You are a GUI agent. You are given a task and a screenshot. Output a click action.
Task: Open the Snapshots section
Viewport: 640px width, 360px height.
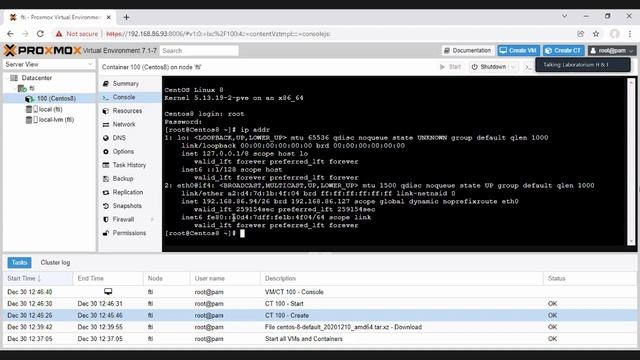[x=127, y=206]
